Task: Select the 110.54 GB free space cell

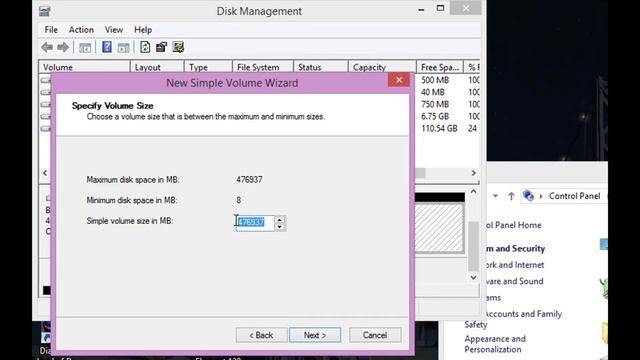Action: [x=439, y=128]
